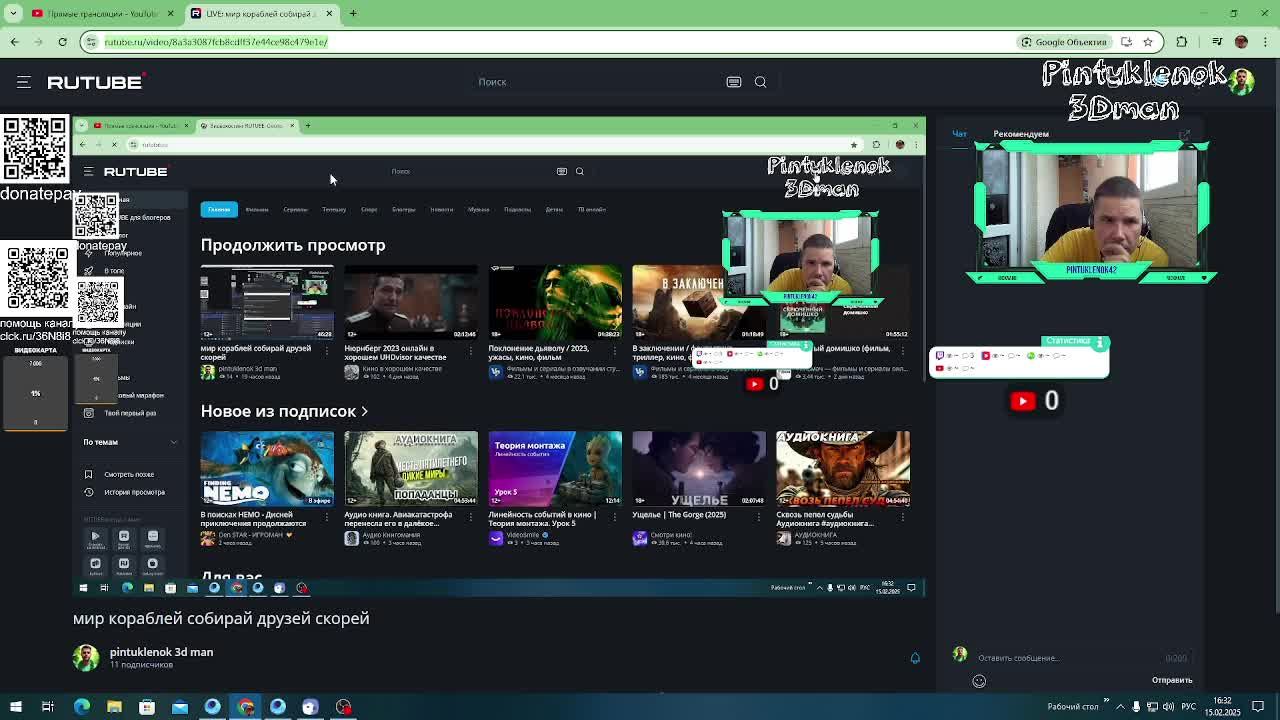Open the pintuklenok 3d man channel link

pos(161,652)
